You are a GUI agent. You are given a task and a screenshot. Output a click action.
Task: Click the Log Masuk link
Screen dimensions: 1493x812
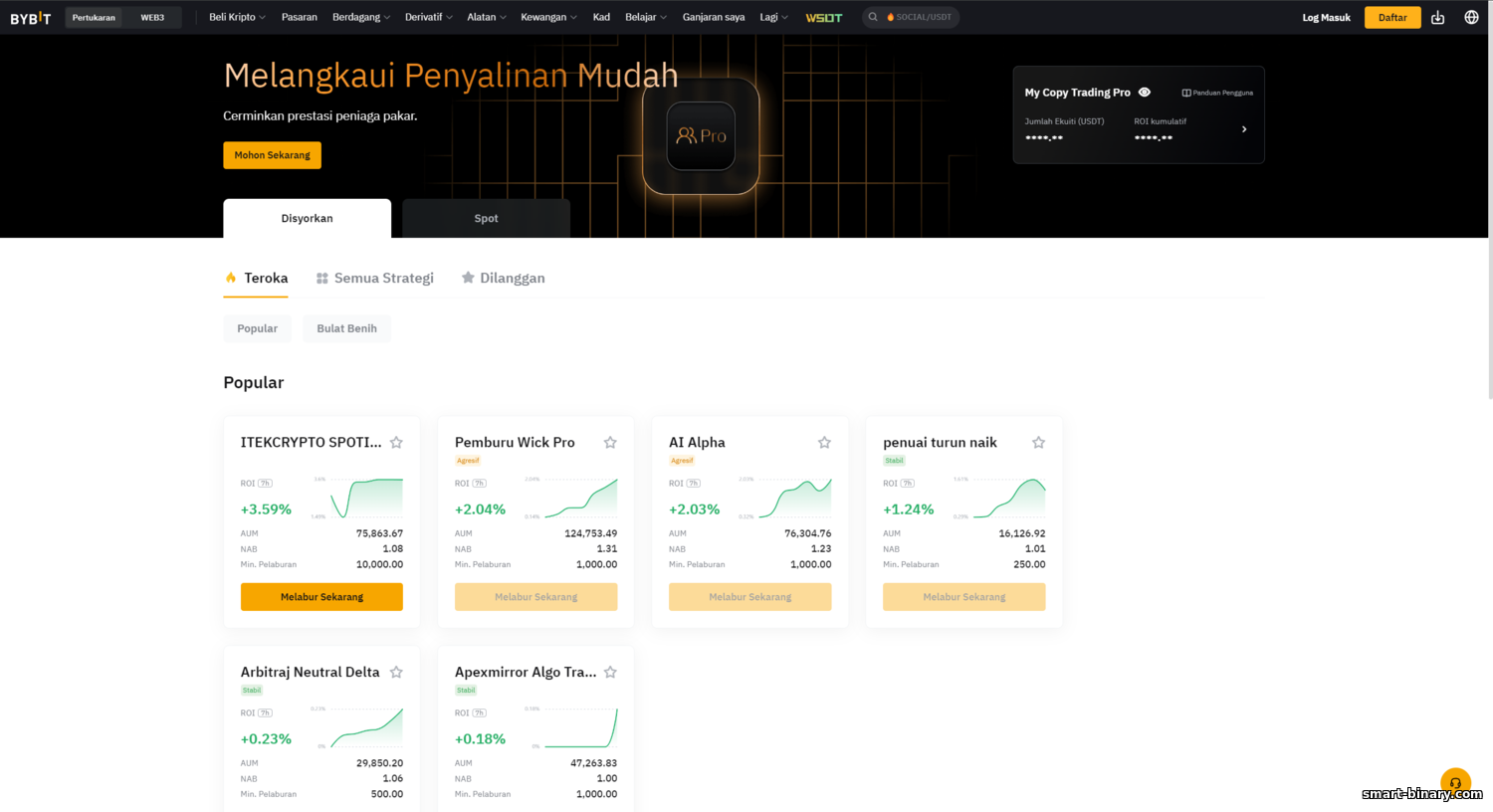coord(1326,18)
